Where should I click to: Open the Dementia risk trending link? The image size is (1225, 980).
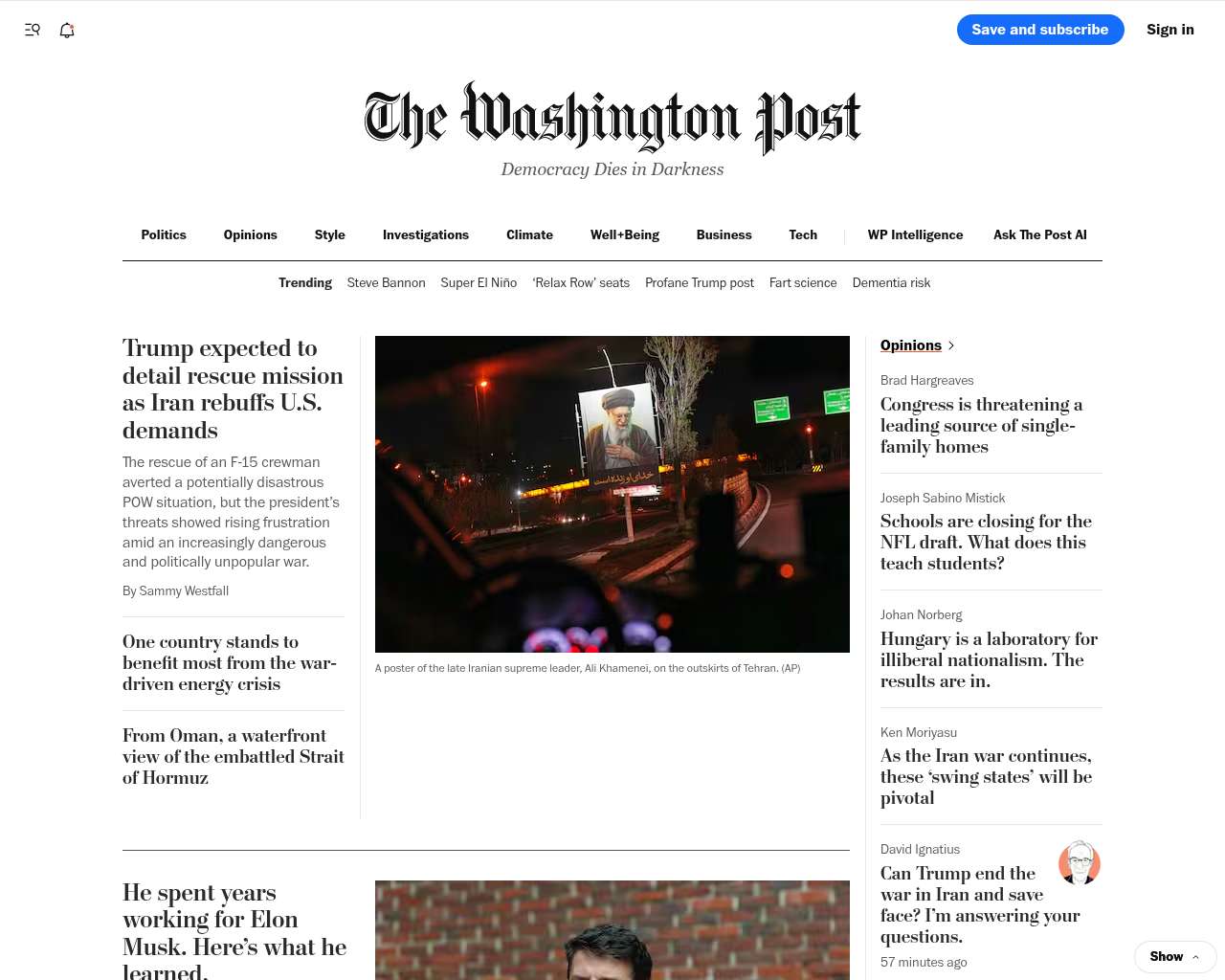click(x=891, y=282)
